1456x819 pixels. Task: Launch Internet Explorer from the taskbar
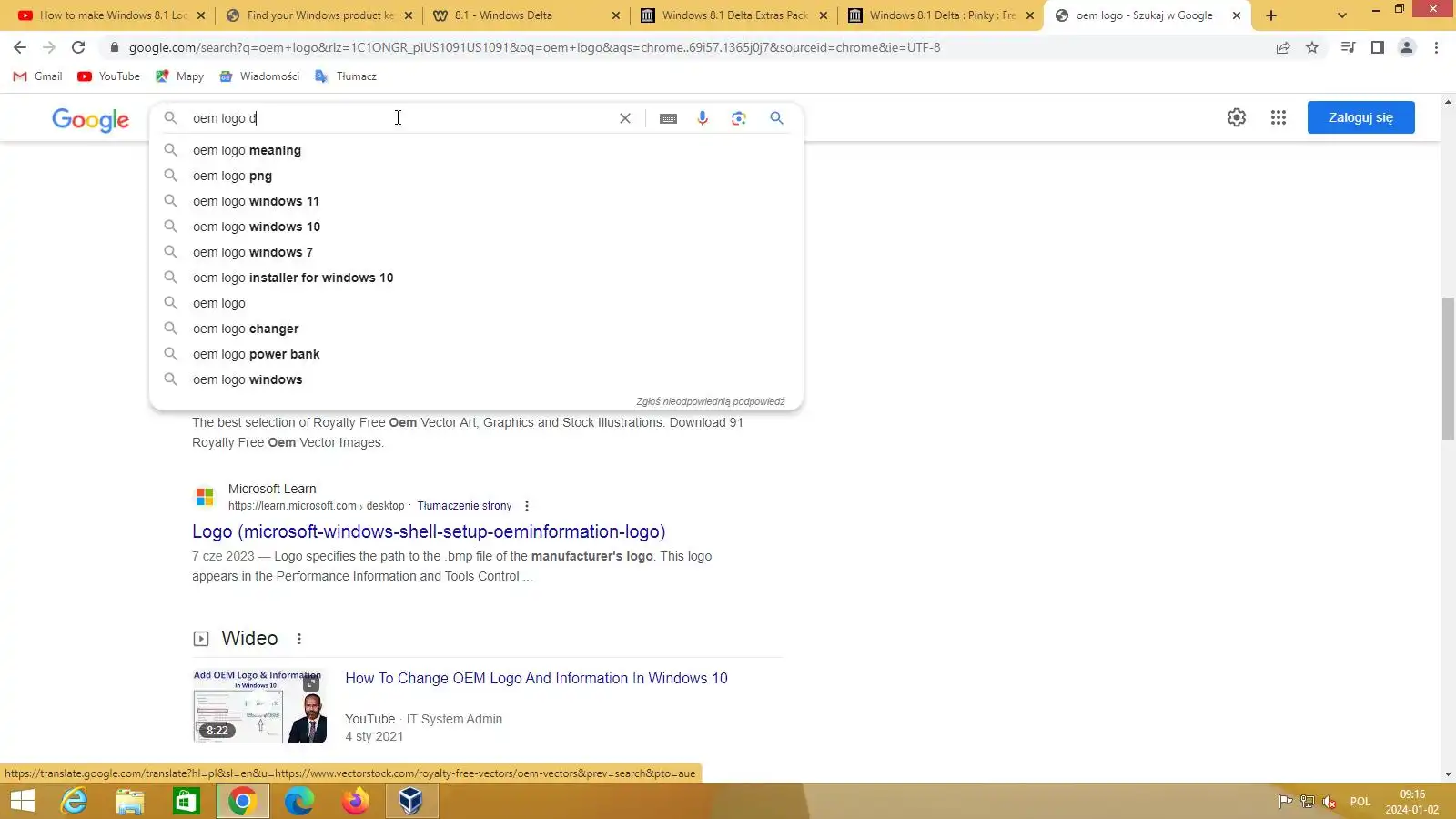coord(74,801)
